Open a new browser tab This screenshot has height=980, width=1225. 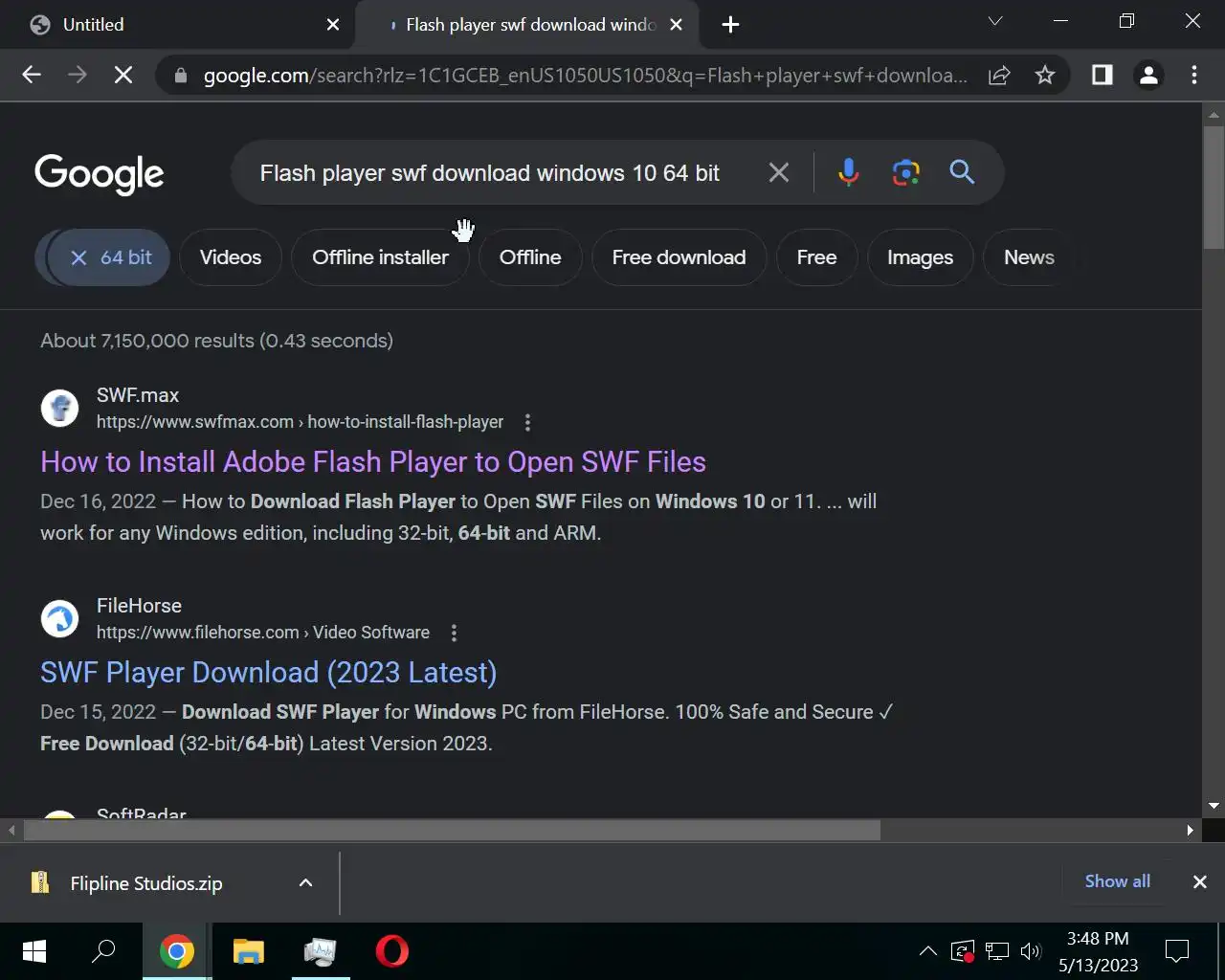(730, 25)
